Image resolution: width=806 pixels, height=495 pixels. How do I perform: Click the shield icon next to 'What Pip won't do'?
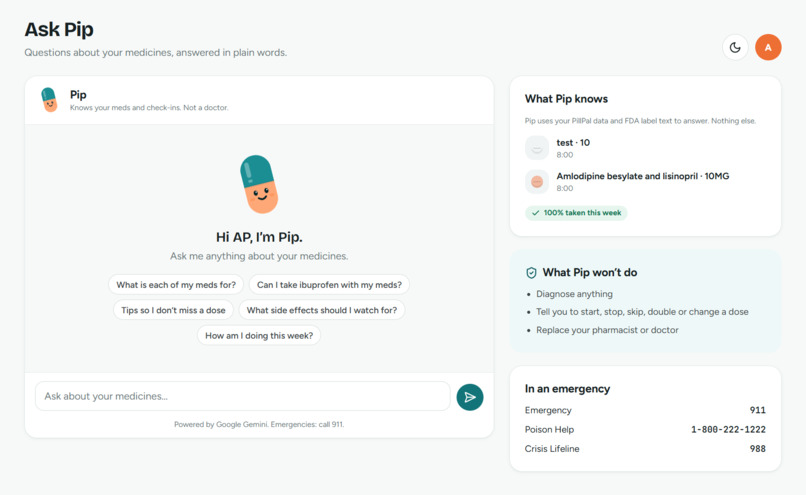pos(532,273)
